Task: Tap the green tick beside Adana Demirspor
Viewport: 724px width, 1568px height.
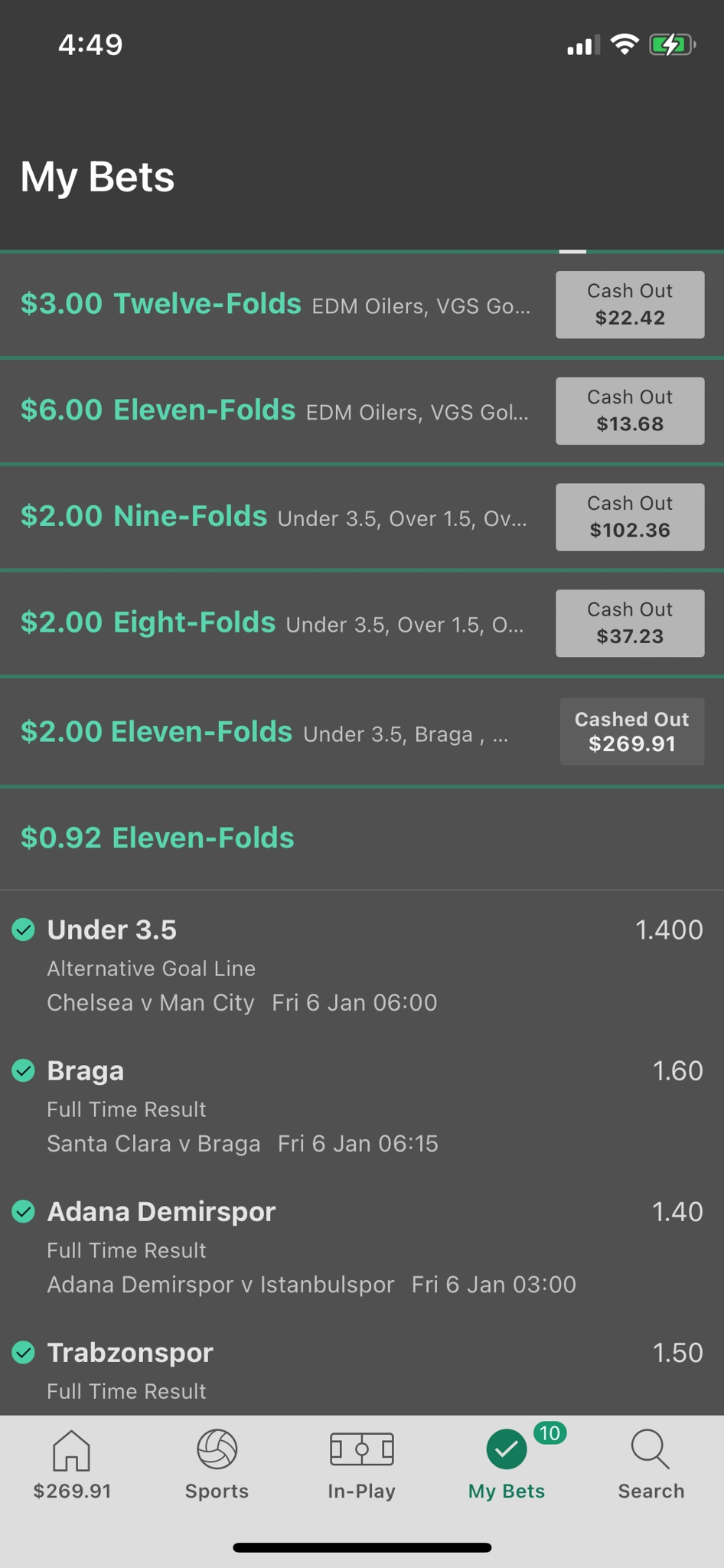Action: pos(24,1211)
